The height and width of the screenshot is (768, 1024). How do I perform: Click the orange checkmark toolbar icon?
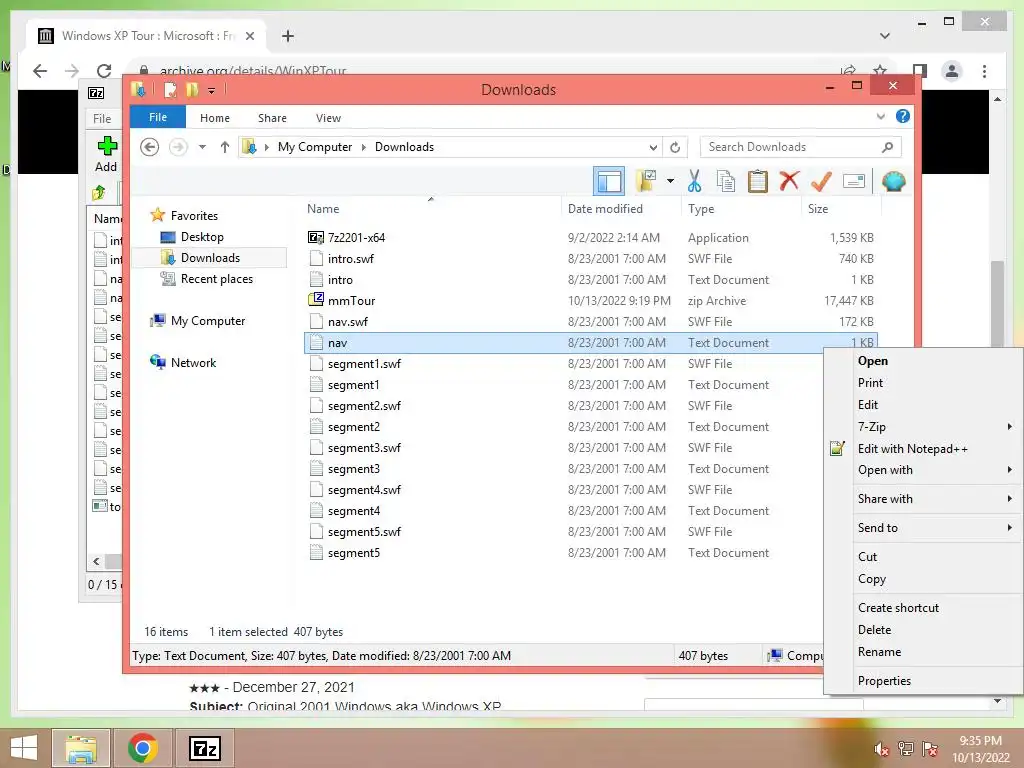pyautogui.click(x=821, y=181)
